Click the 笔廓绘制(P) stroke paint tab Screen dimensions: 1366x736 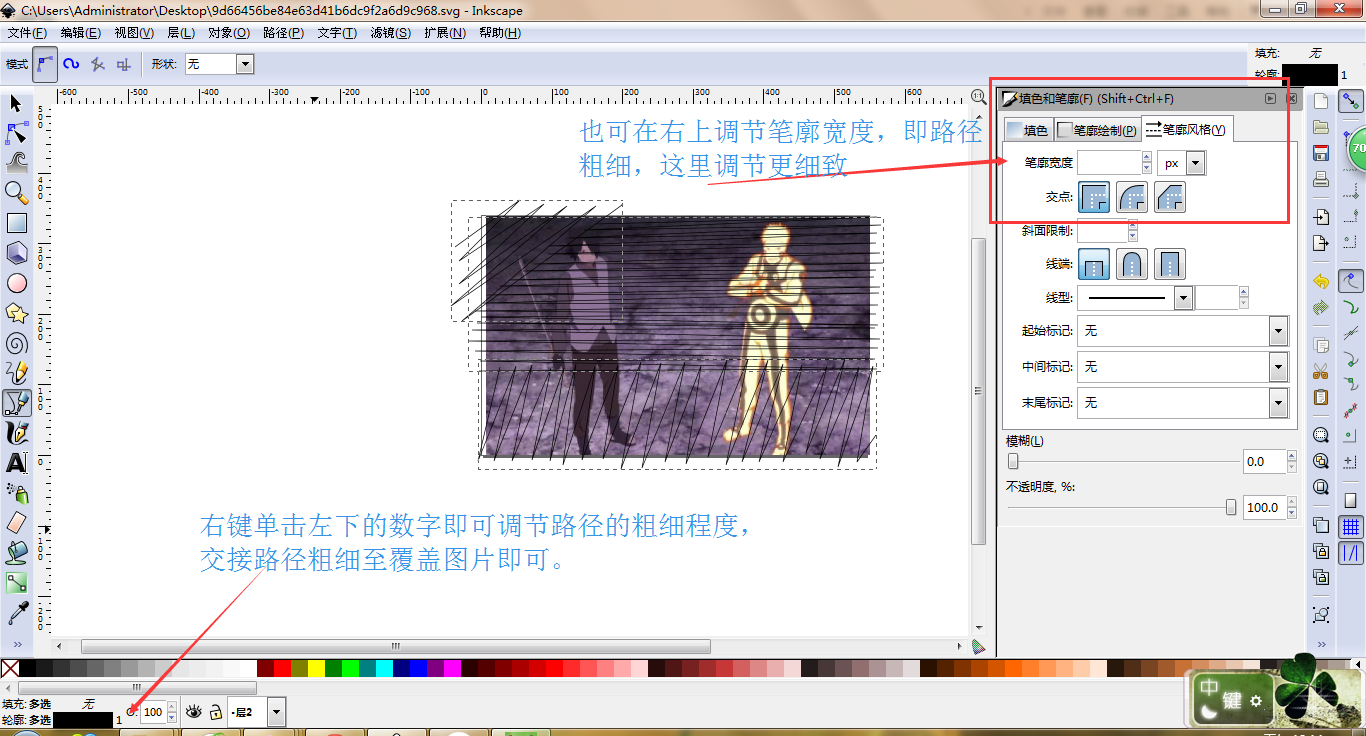tap(1098, 130)
